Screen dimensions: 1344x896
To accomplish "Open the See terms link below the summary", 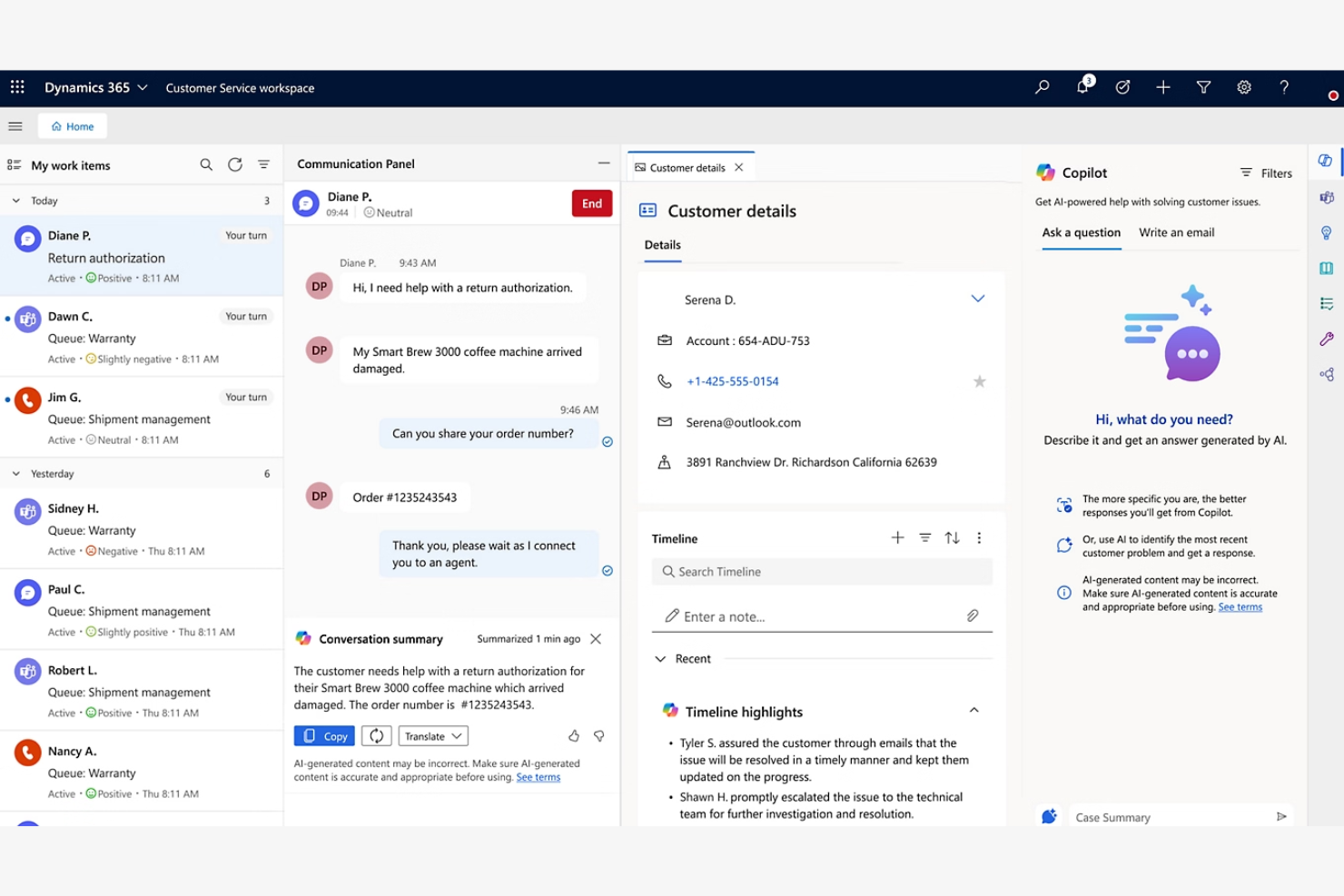I will (538, 777).
